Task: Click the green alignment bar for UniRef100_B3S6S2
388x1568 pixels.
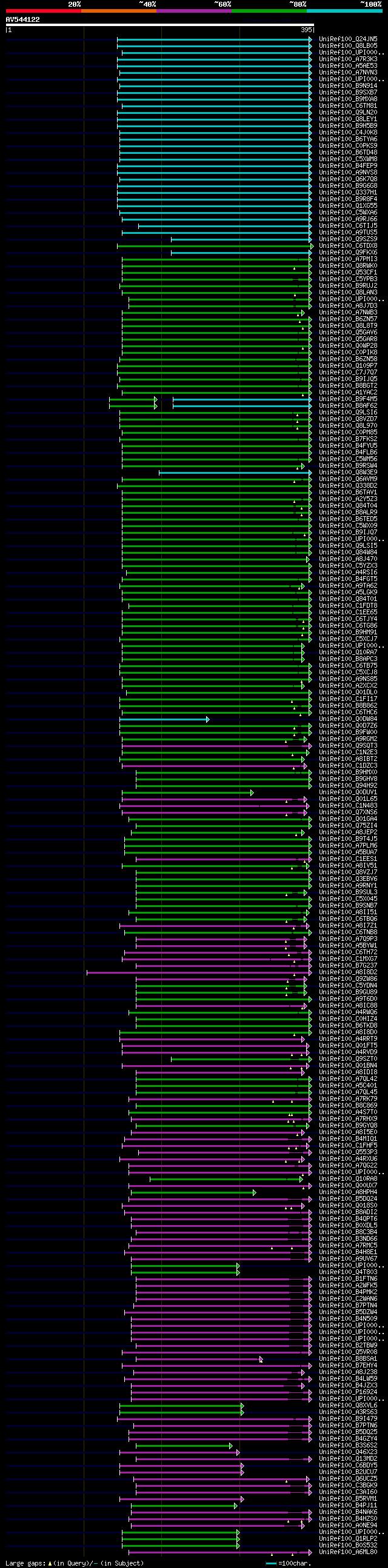Action: (184, 1446)
